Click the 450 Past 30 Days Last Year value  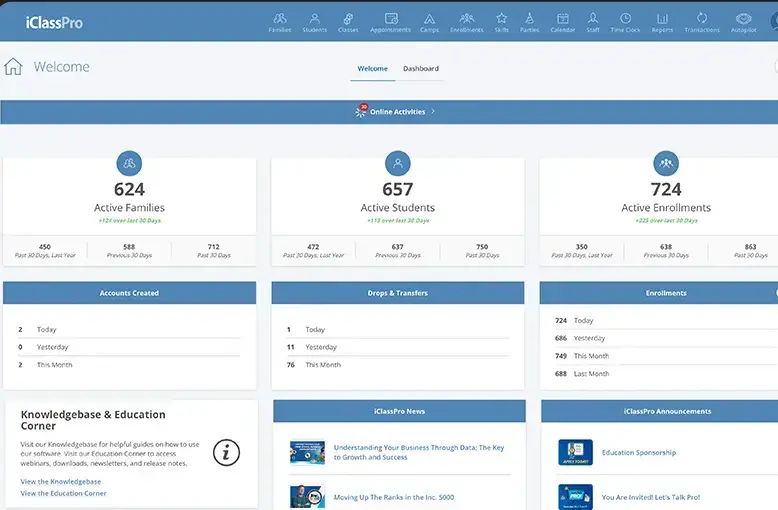click(x=45, y=247)
